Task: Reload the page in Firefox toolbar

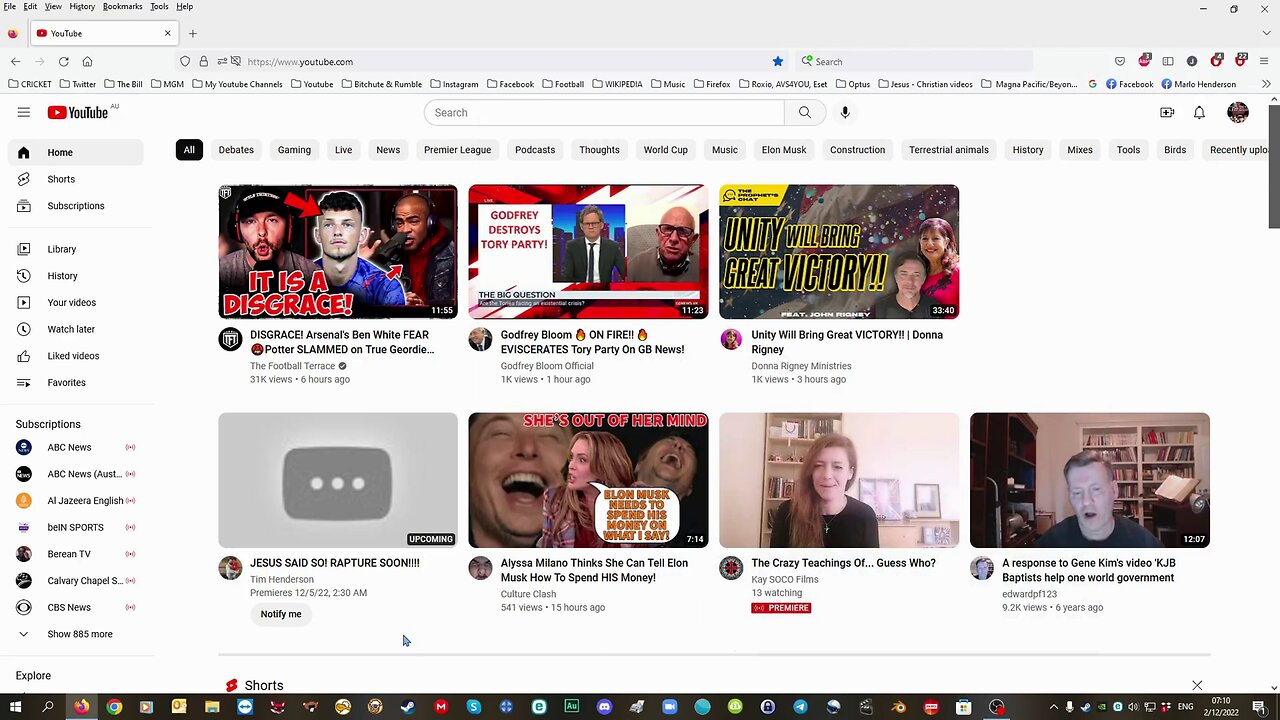Action: pos(63,62)
